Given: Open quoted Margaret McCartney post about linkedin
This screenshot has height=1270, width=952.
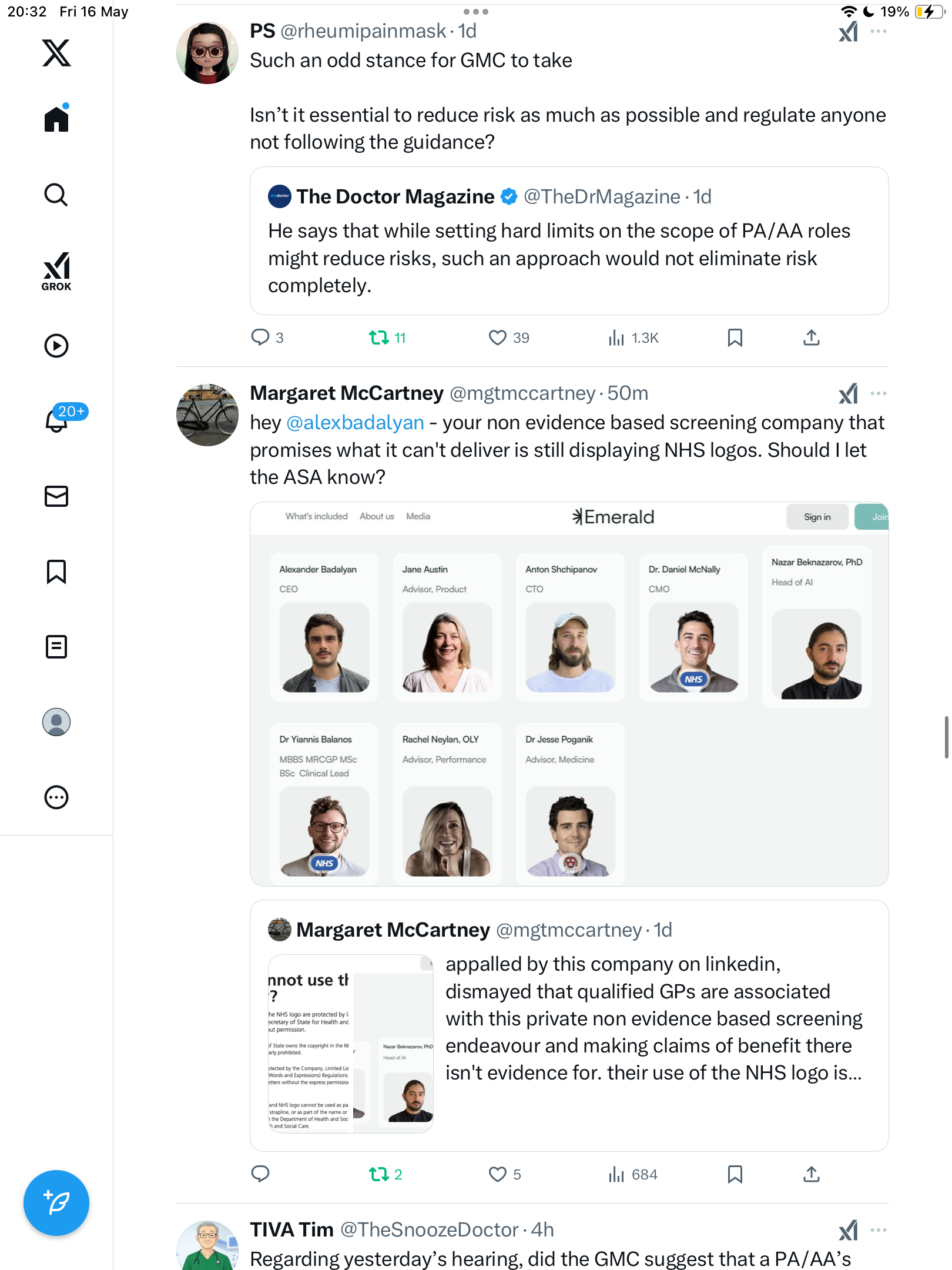Looking at the screenshot, I should pyautogui.click(x=569, y=1025).
